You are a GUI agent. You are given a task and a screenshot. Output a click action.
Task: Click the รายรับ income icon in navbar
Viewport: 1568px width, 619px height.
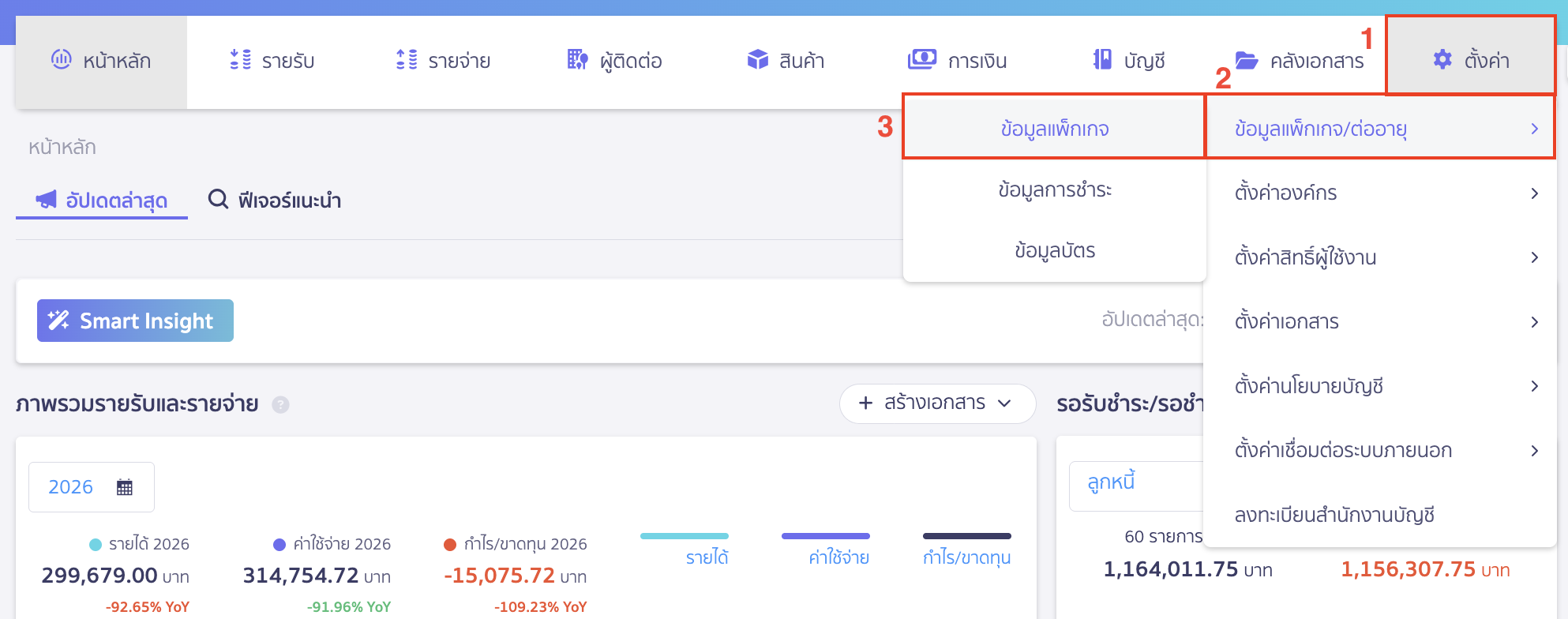pyautogui.click(x=240, y=60)
